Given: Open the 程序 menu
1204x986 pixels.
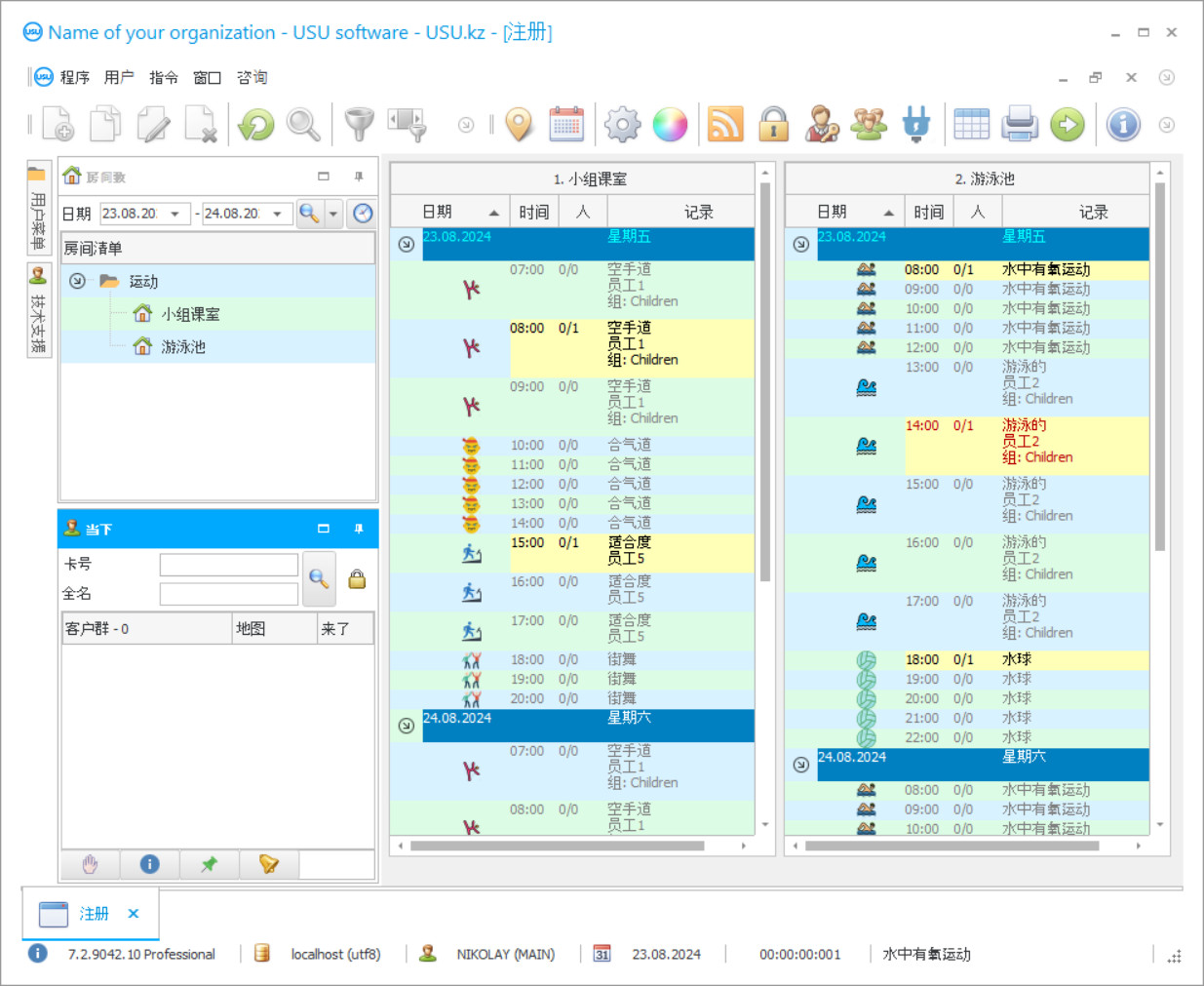Looking at the screenshot, I should click(x=74, y=78).
